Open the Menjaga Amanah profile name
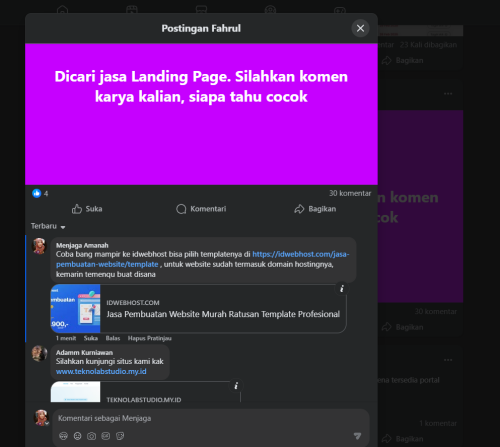This screenshot has height=447, width=500. (82, 245)
